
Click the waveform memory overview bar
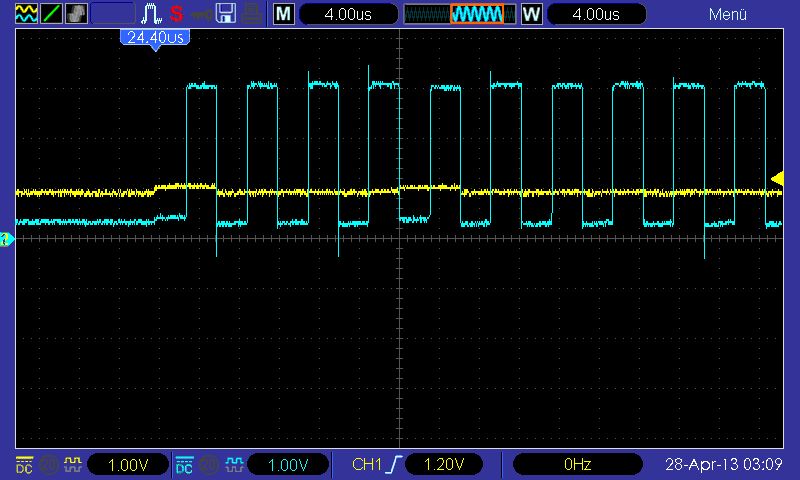pos(458,14)
